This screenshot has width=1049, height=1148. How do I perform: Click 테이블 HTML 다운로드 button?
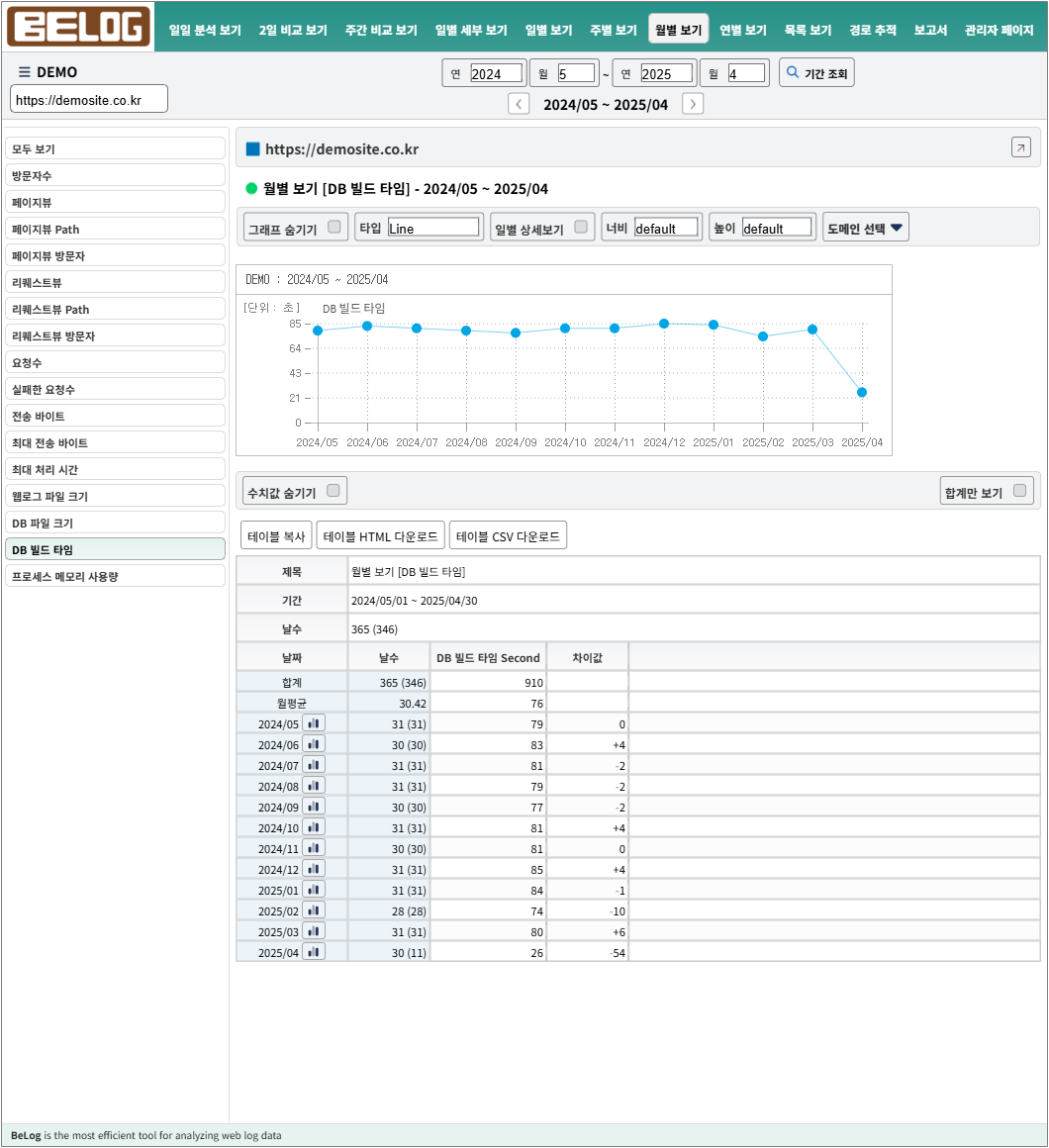(x=381, y=536)
